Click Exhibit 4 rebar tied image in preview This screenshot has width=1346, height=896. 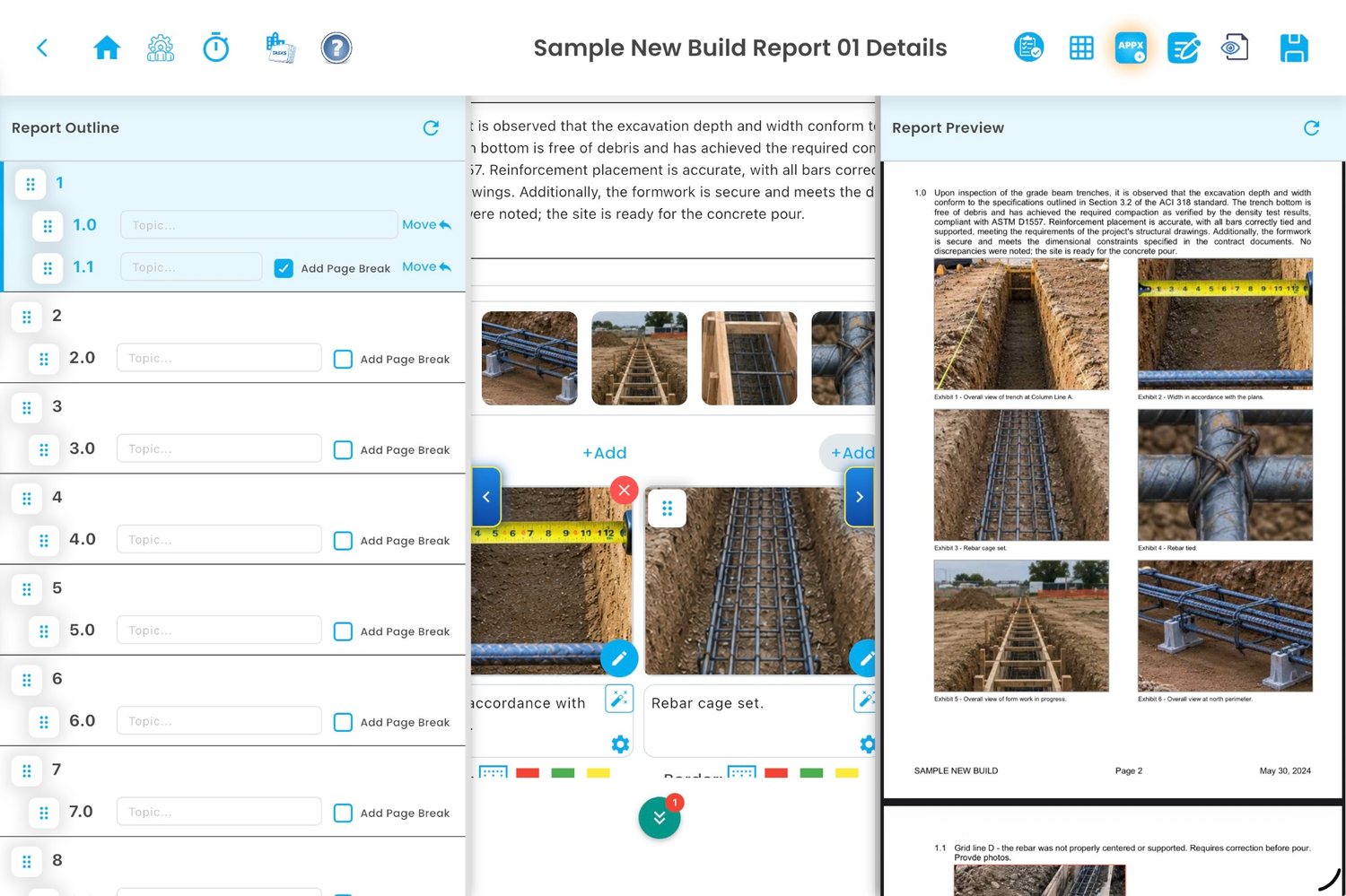1225,475
